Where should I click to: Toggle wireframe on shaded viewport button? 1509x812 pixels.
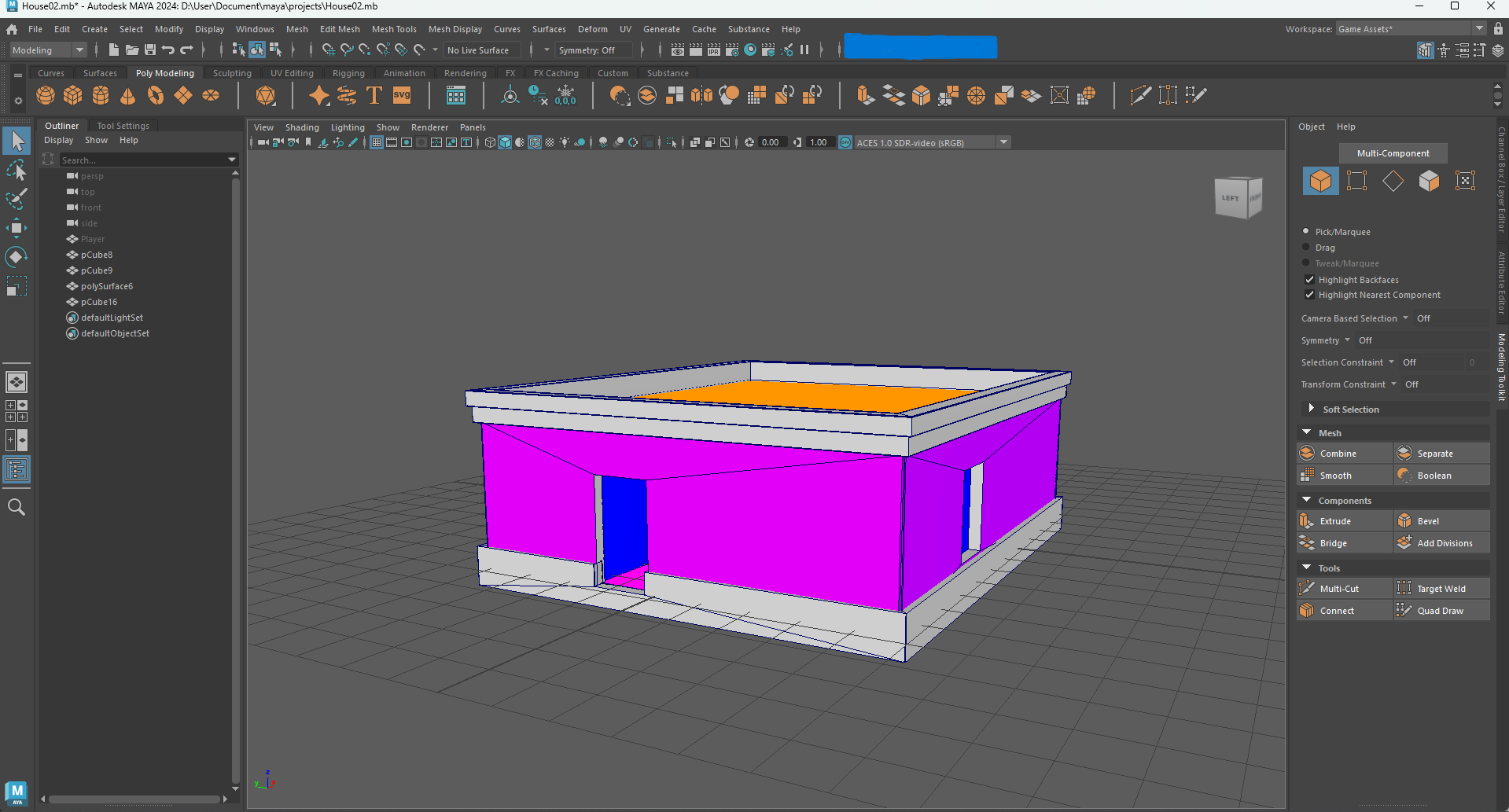pyautogui.click(x=535, y=142)
